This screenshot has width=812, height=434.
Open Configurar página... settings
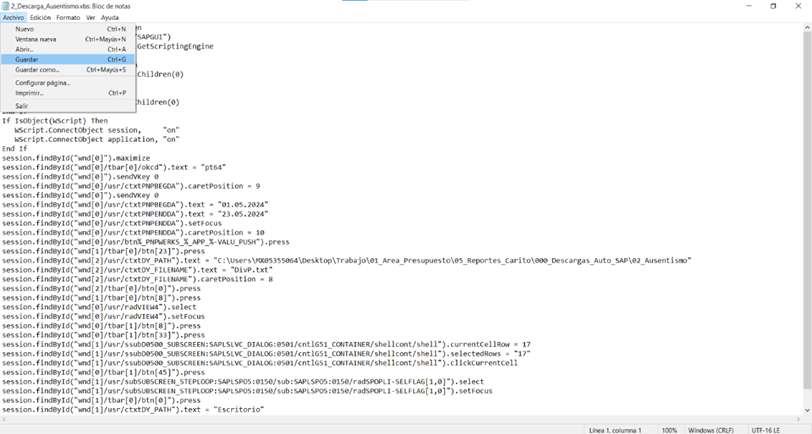click(x=43, y=83)
